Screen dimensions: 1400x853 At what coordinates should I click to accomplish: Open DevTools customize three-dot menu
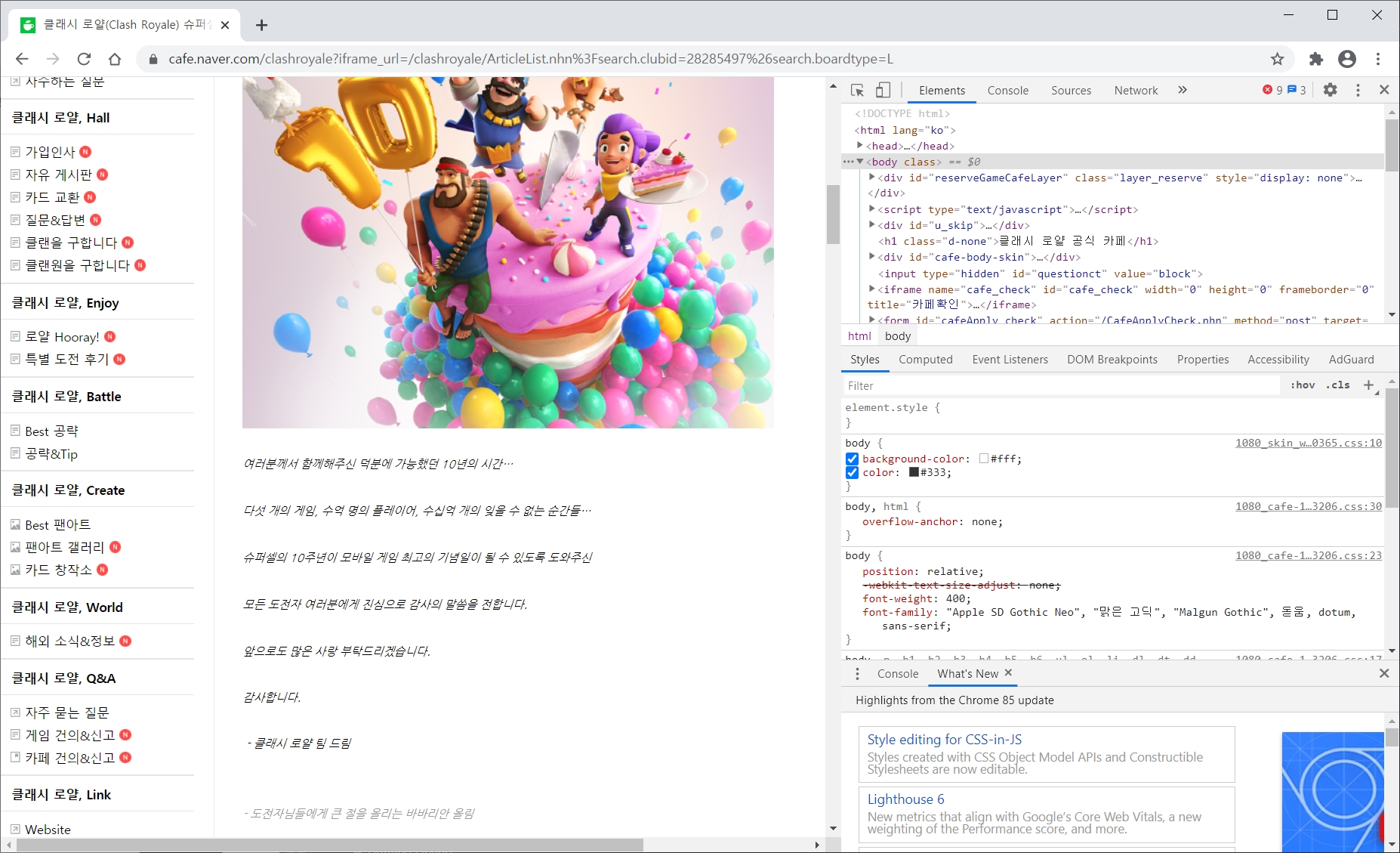pos(1358,90)
